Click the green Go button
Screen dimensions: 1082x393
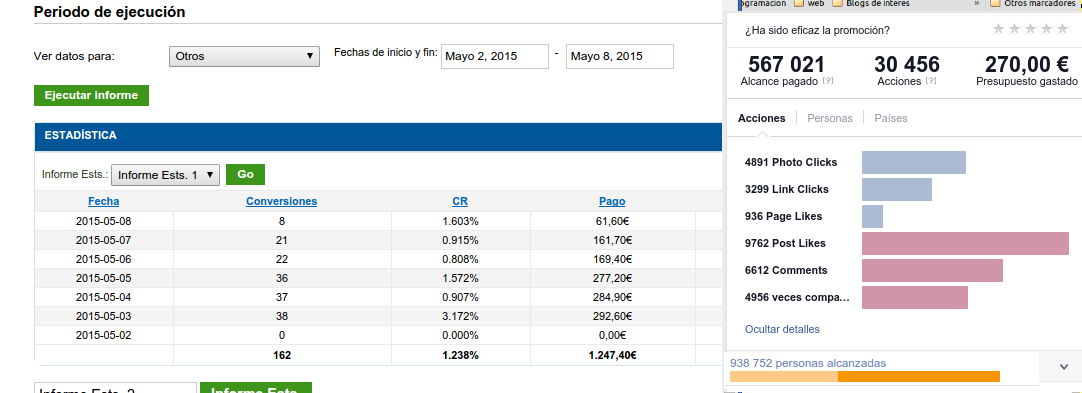pos(246,174)
